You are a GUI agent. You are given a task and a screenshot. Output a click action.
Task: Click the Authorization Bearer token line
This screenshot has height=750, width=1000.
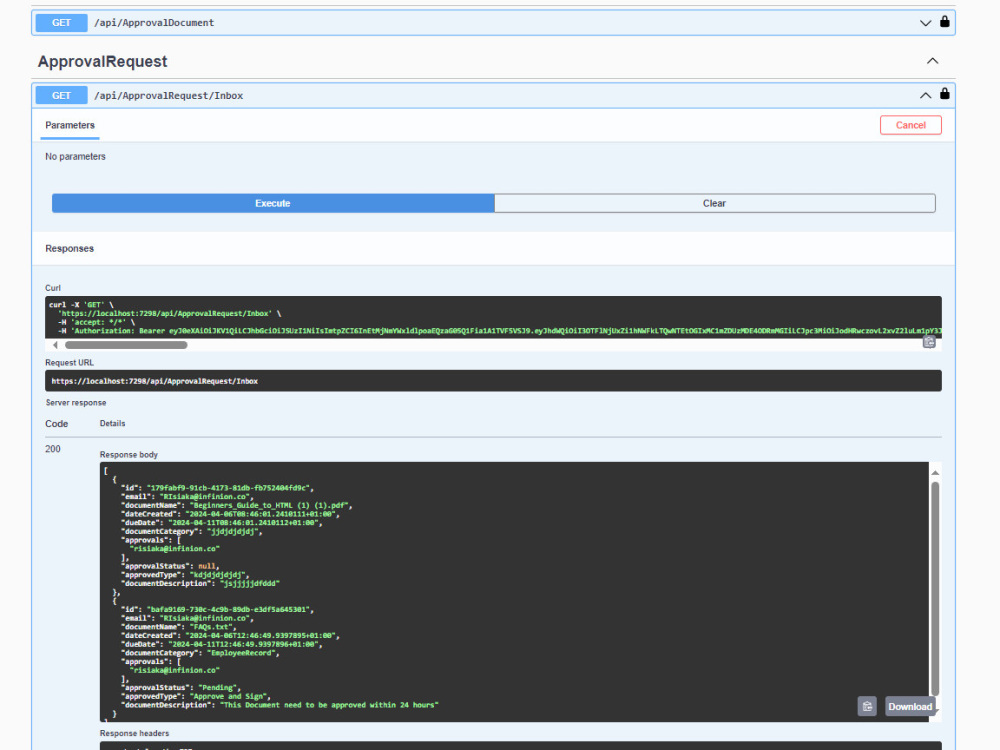click(x=499, y=331)
